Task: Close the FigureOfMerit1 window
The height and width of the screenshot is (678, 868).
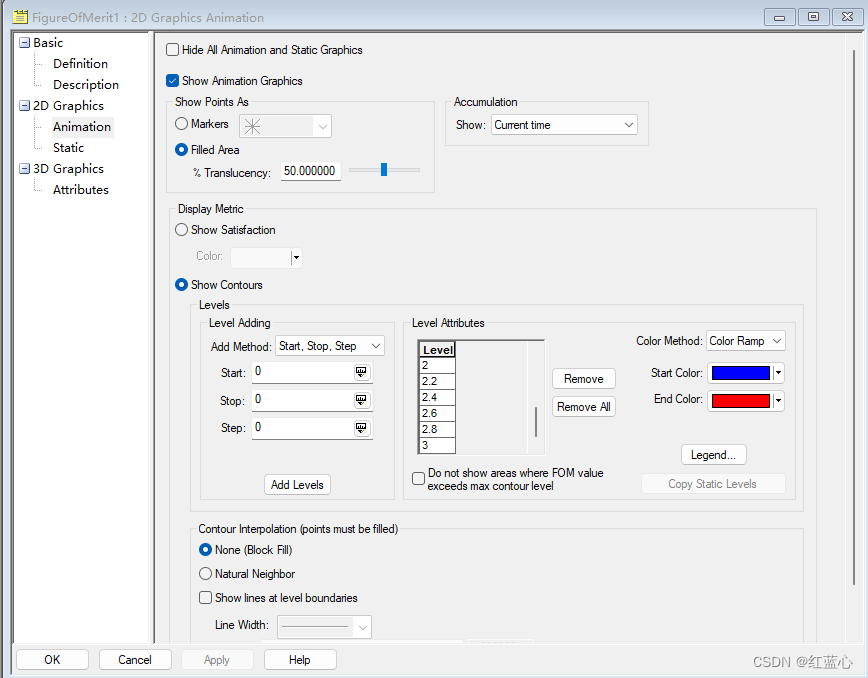Action: coord(847,17)
